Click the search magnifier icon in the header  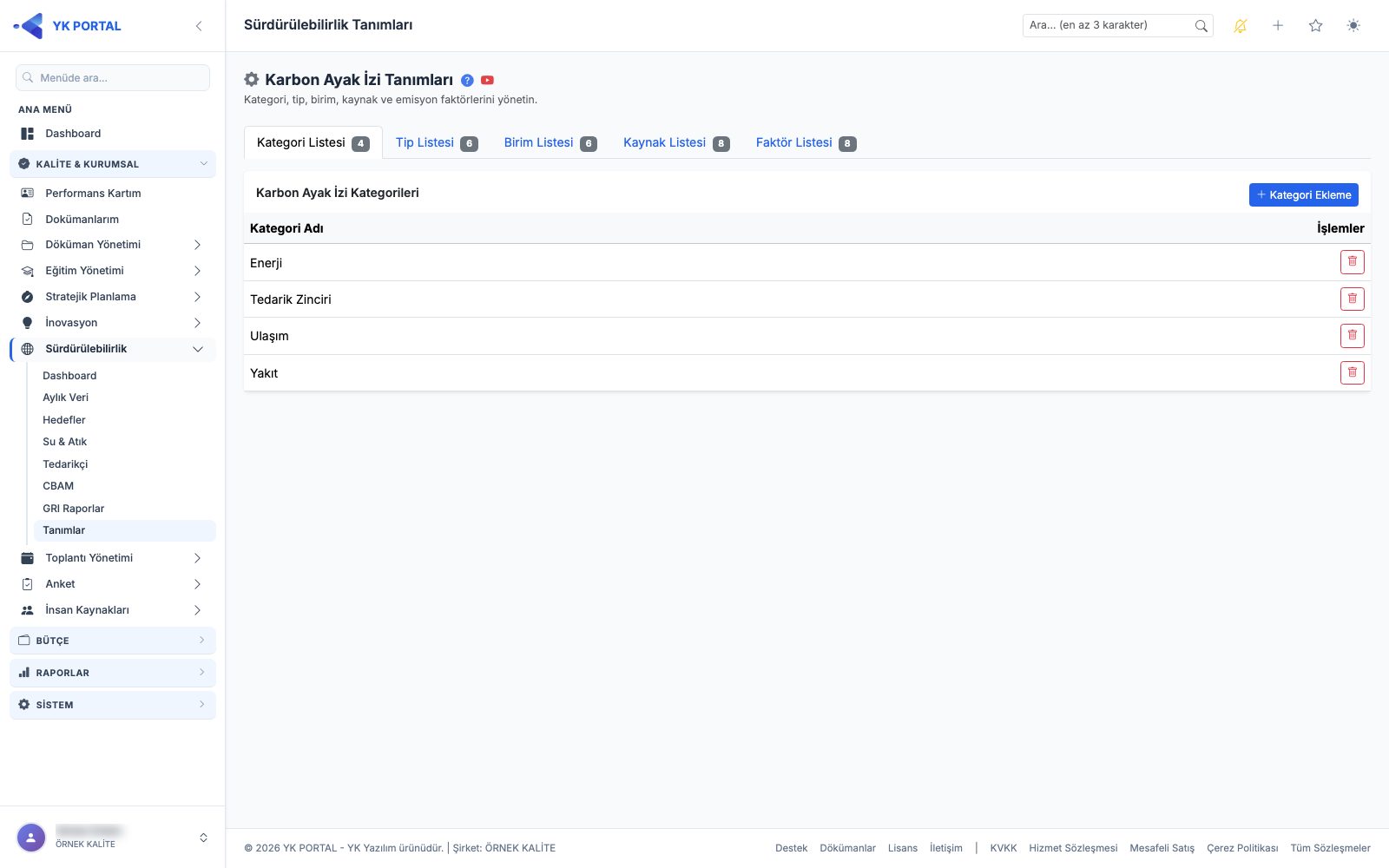(1201, 26)
